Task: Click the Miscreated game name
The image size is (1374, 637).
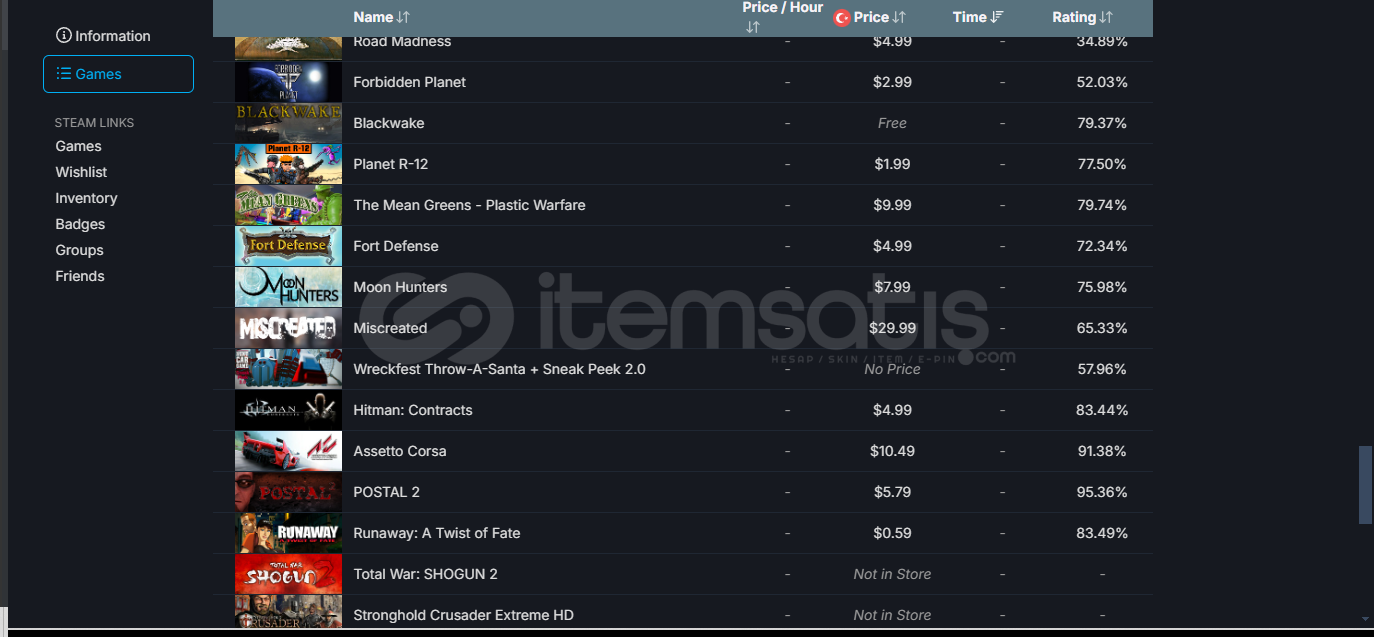Action: click(x=390, y=328)
